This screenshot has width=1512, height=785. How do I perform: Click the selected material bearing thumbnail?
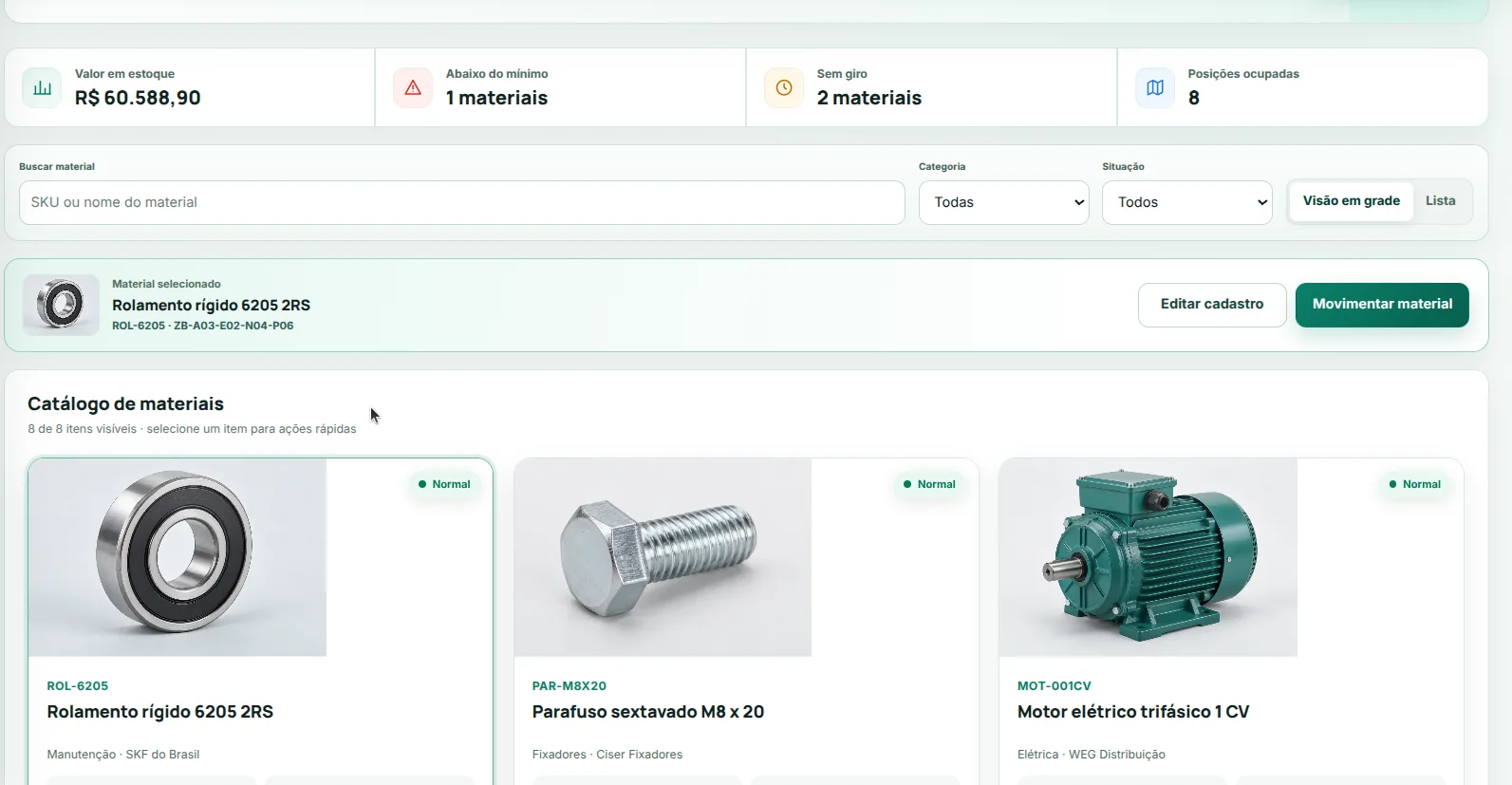(x=61, y=305)
